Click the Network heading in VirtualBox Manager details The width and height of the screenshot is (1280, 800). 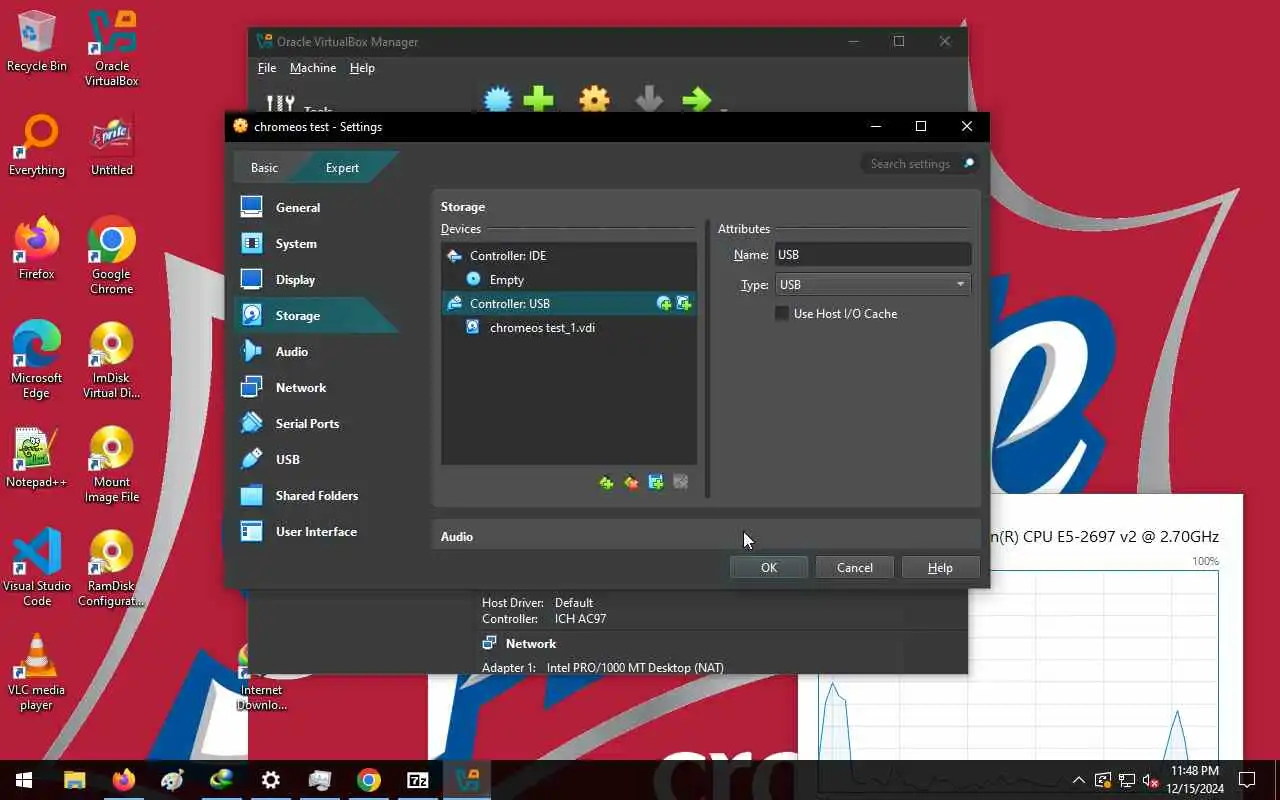[530, 644]
